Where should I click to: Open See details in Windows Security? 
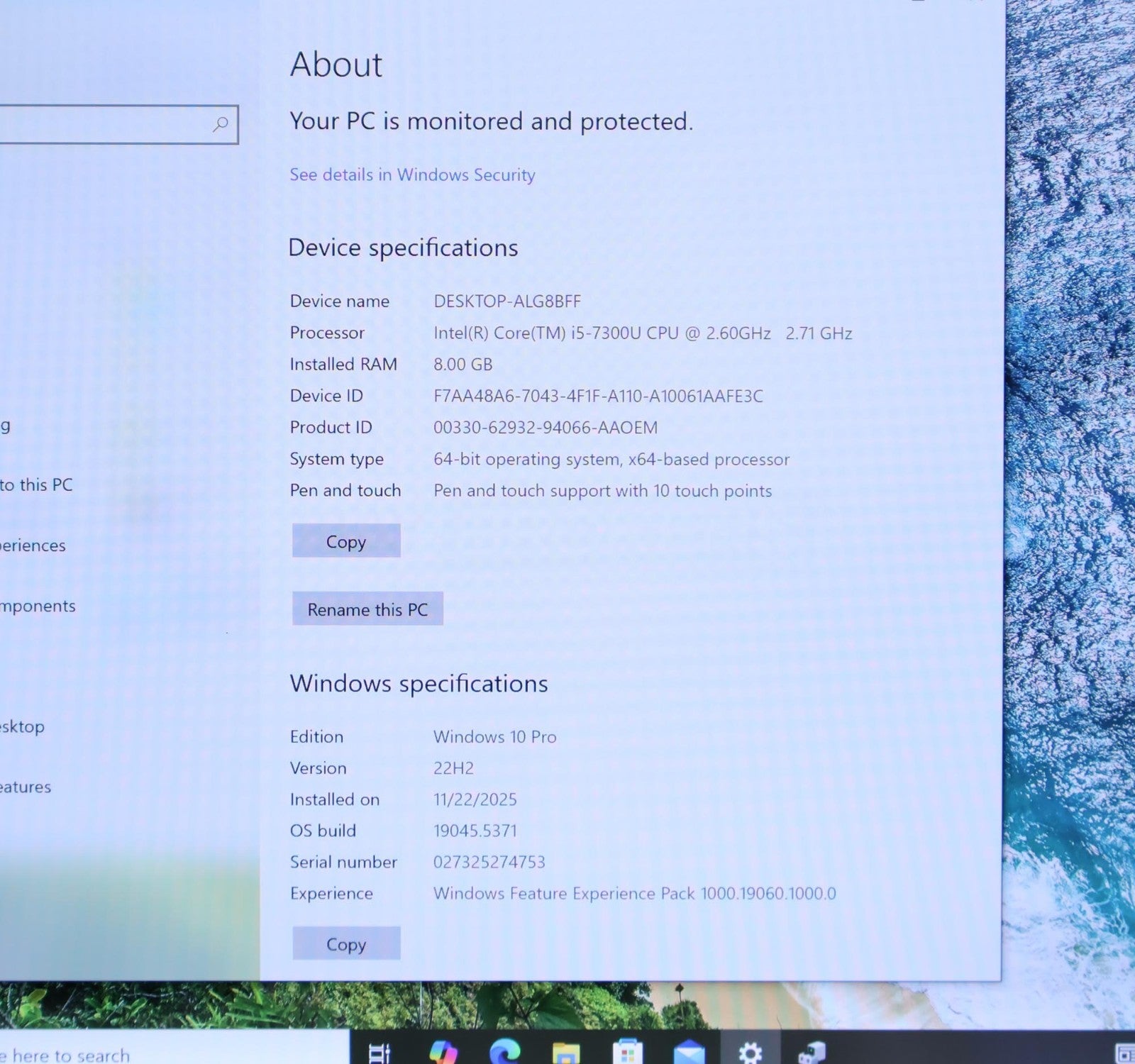point(411,174)
